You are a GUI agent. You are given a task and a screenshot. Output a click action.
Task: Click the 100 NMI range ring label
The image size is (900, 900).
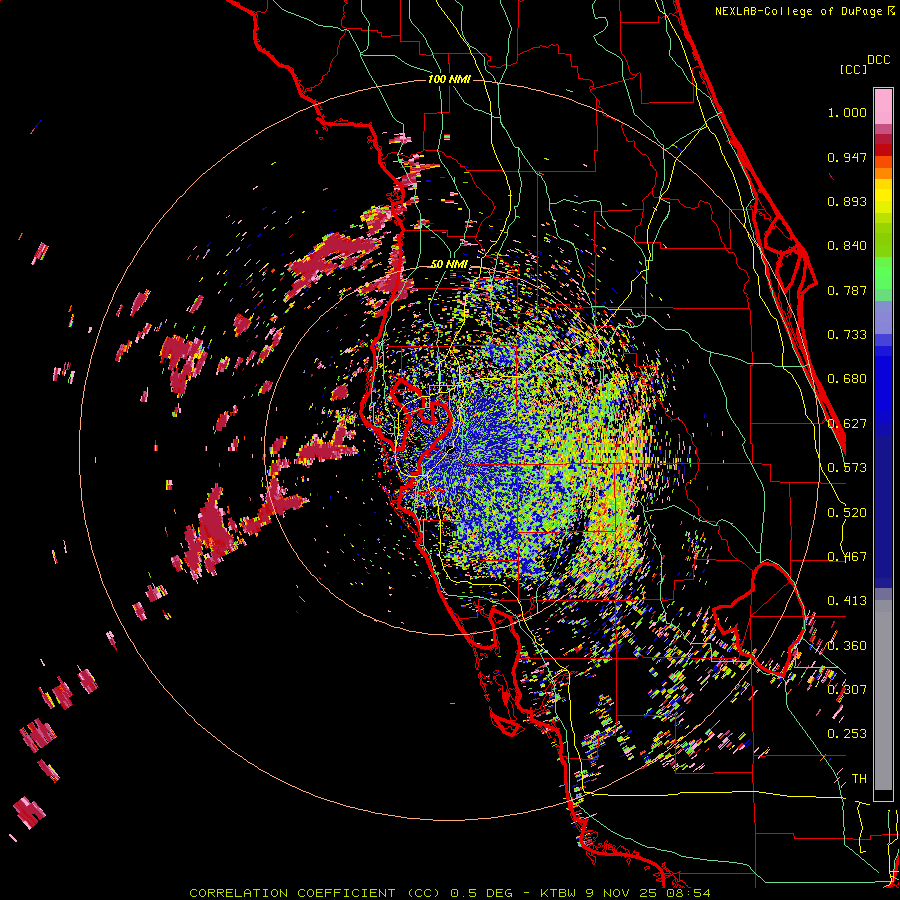[449, 79]
